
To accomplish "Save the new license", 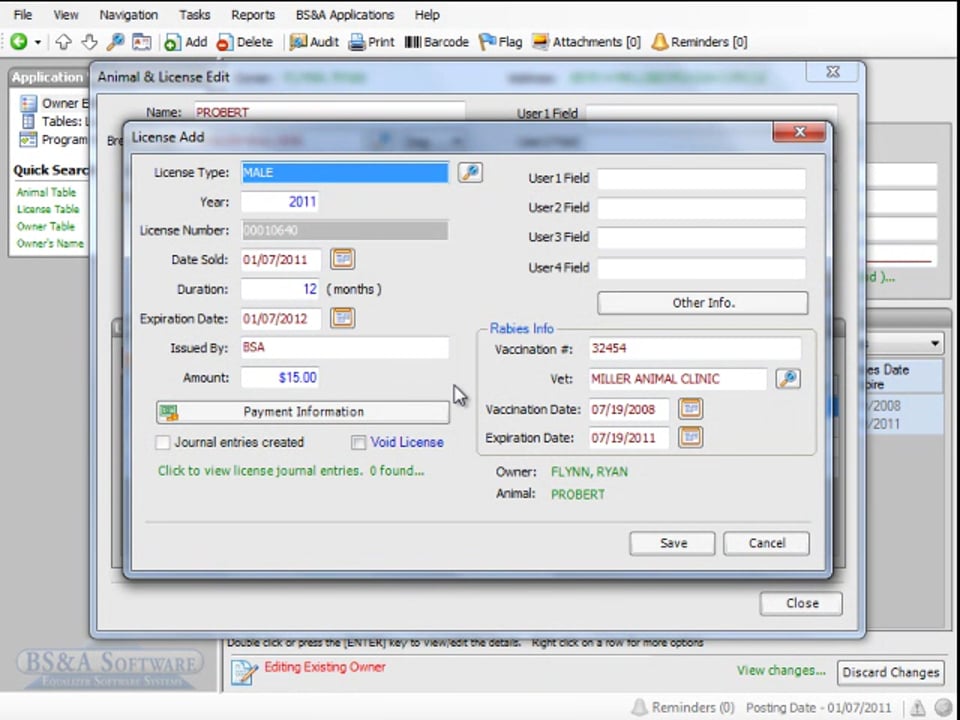I will tap(672, 544).
